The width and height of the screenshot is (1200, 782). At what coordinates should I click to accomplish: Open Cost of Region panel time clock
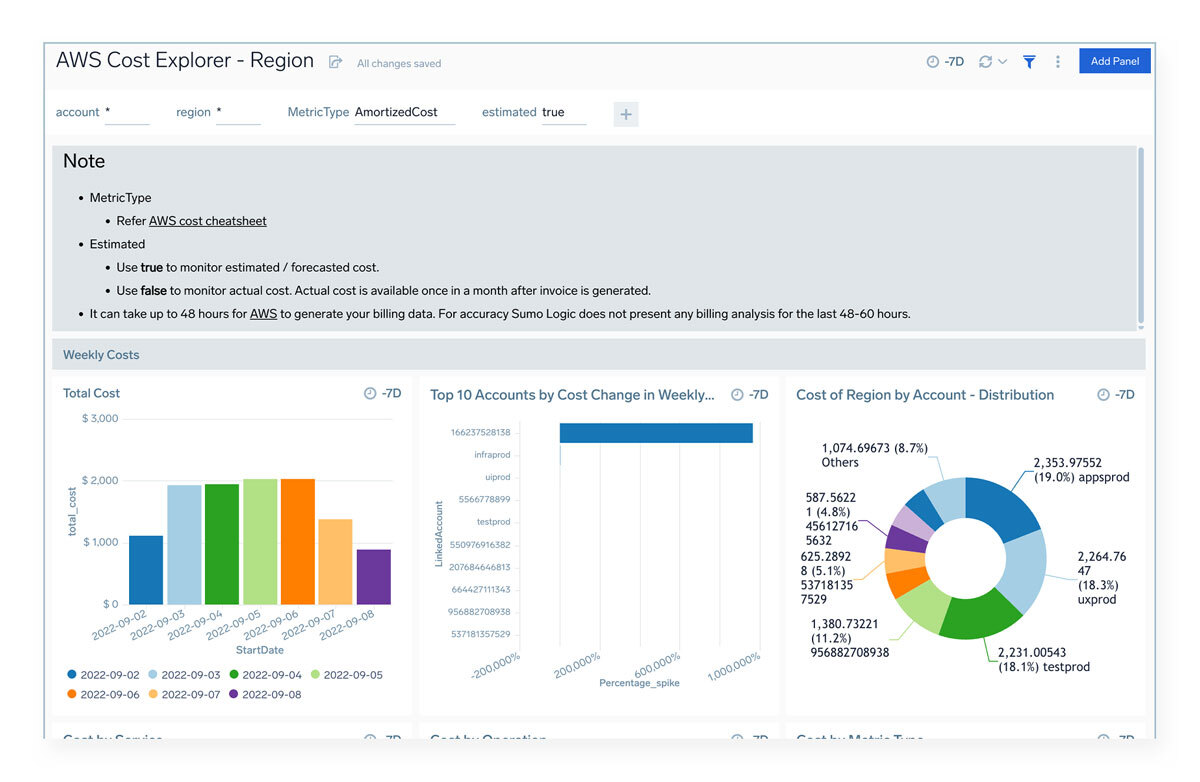[x=1103, y=395]
